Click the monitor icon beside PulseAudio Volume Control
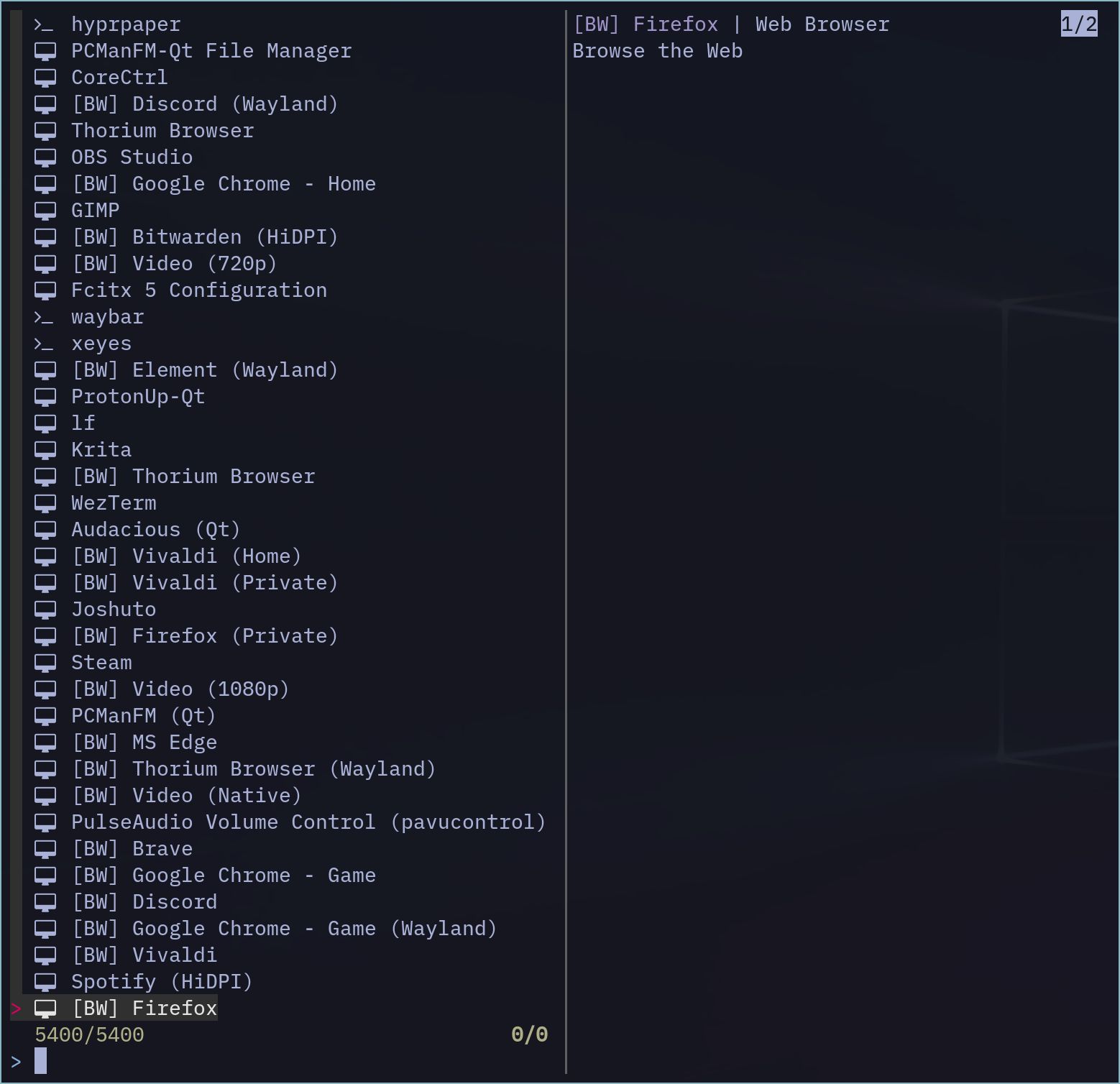 pos(45,823)
